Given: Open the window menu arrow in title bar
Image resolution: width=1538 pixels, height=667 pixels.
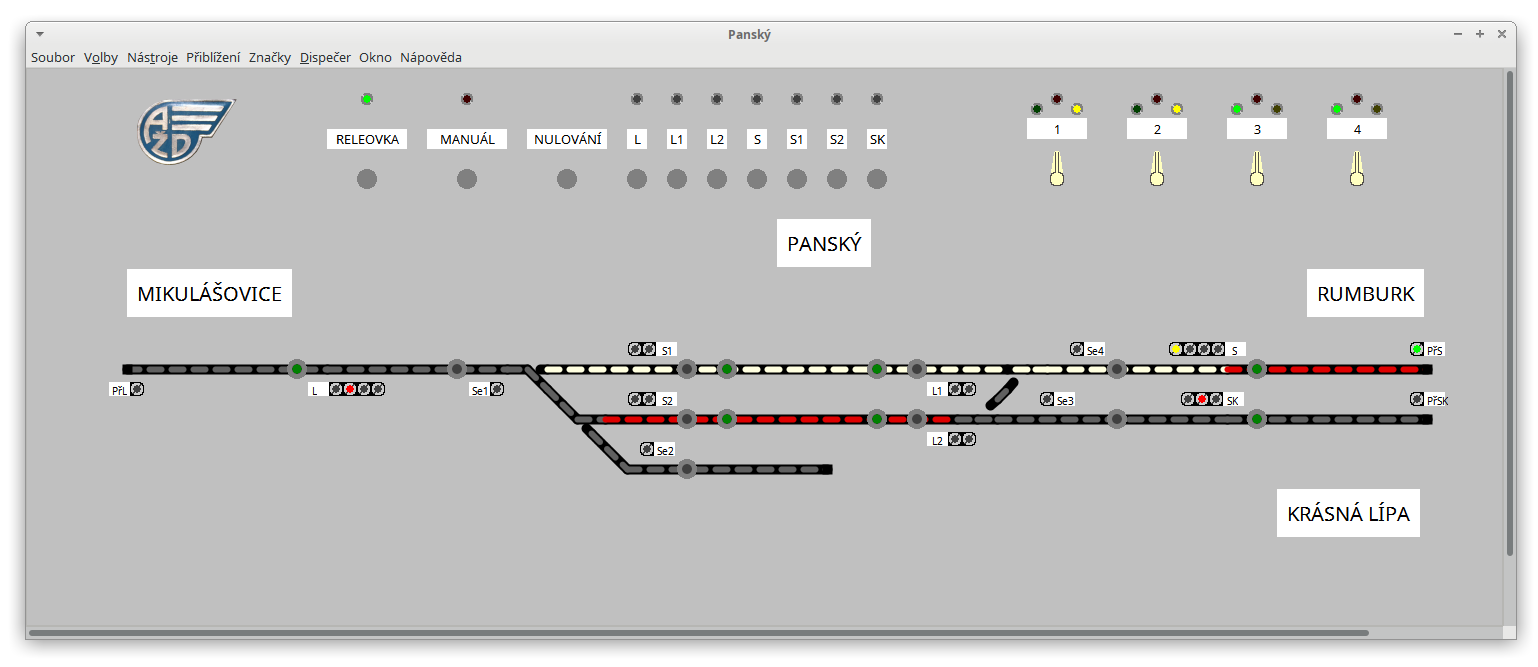Looking at the screenshot, I should 39,34.
